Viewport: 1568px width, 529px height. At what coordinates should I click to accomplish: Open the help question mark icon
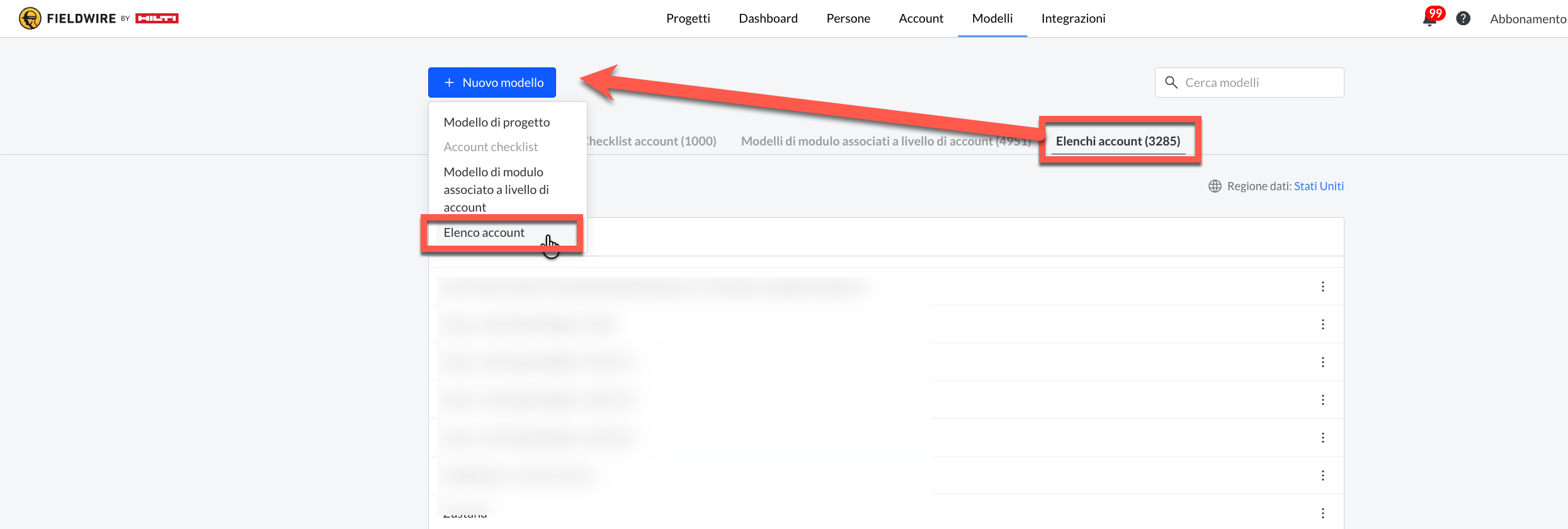pos(1463,19)
